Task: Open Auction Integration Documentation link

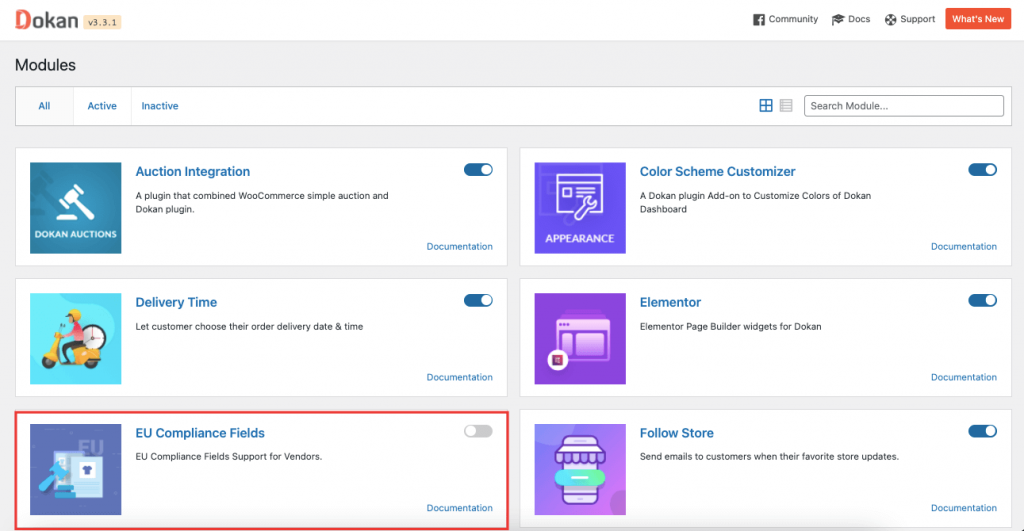Action: pyautogui.click(x=460, y=246)
